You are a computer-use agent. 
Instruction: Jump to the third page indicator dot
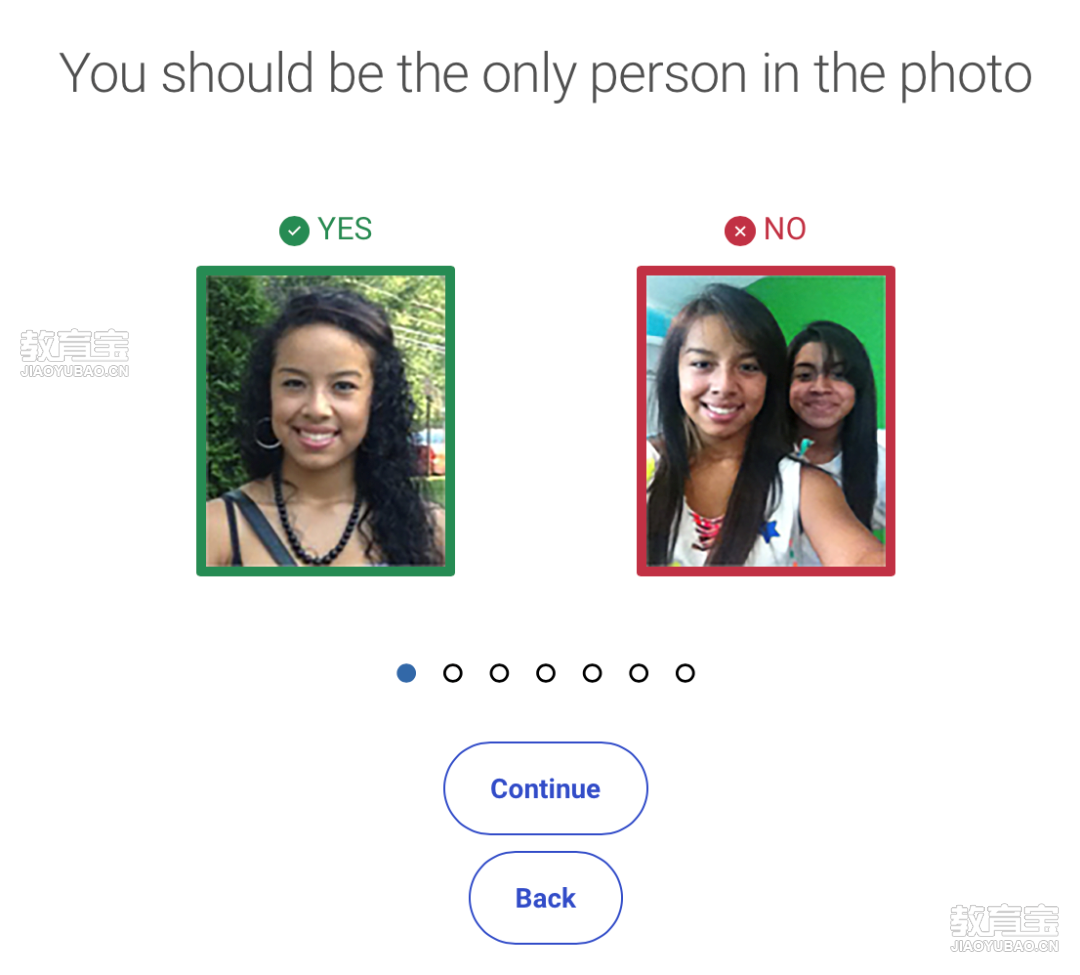pyautogui.click(x=499, y=673)
